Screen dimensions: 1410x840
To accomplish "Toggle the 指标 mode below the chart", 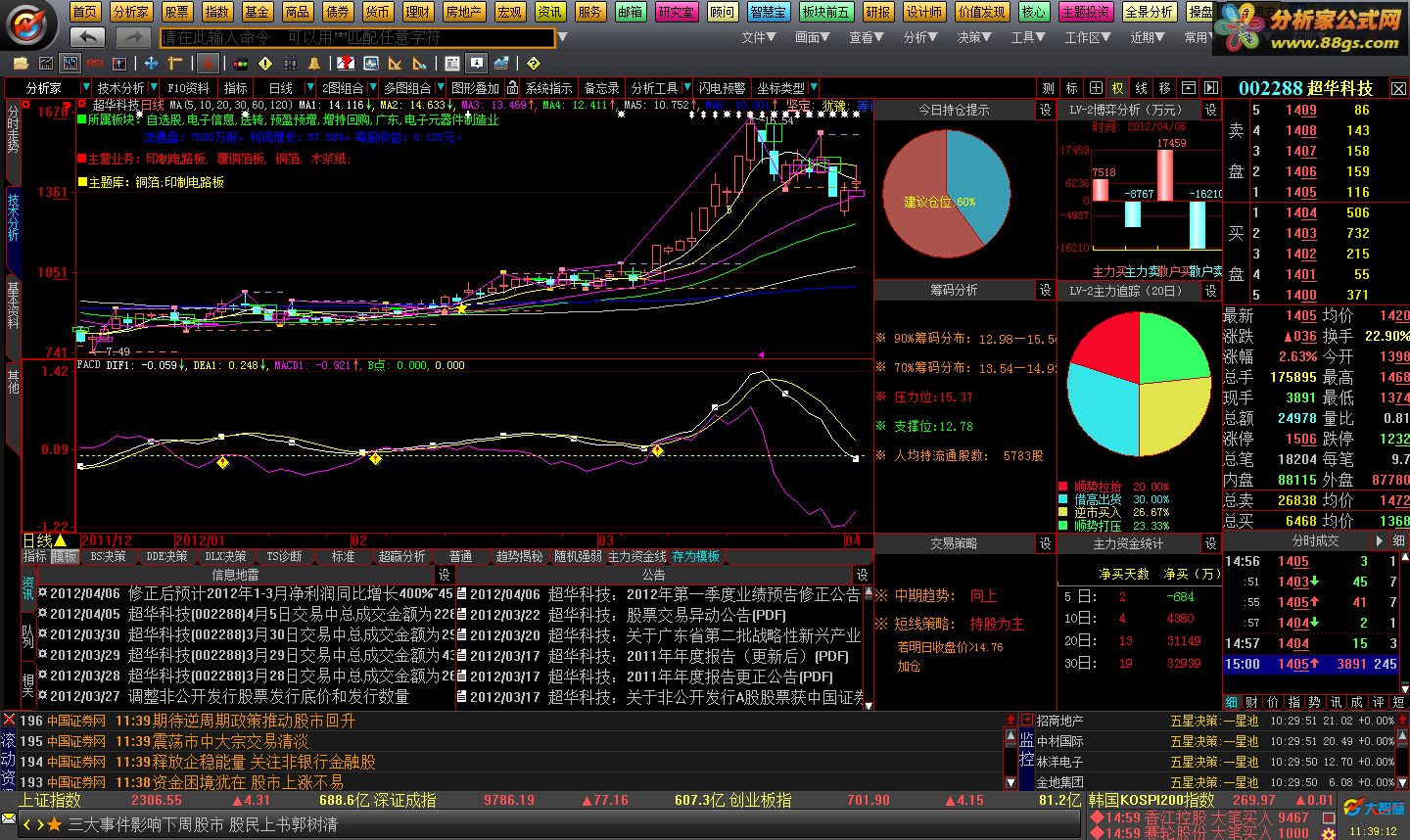I will 34,556.
